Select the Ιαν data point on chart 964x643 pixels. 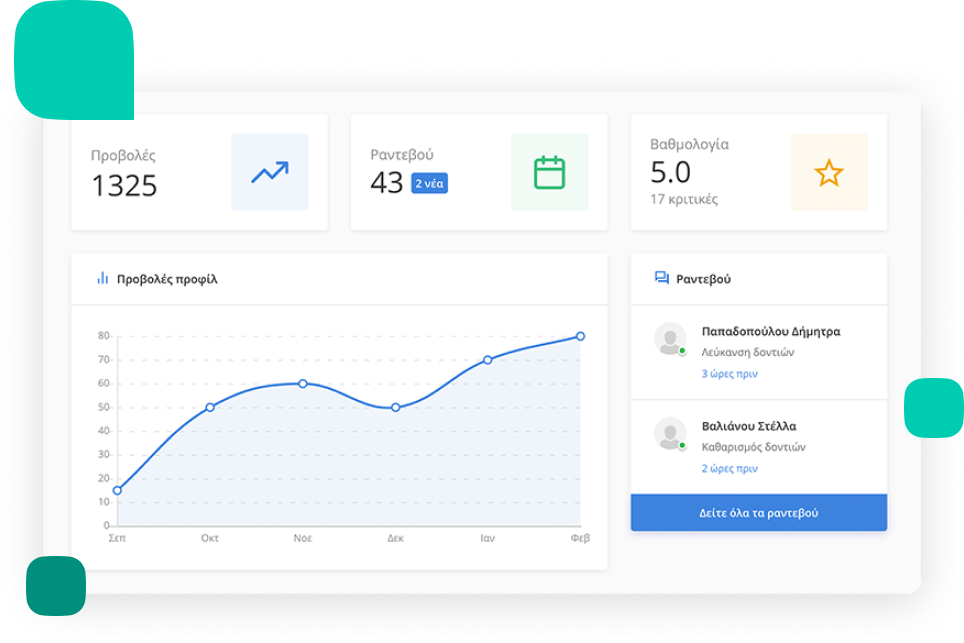(x=488, y=360)
